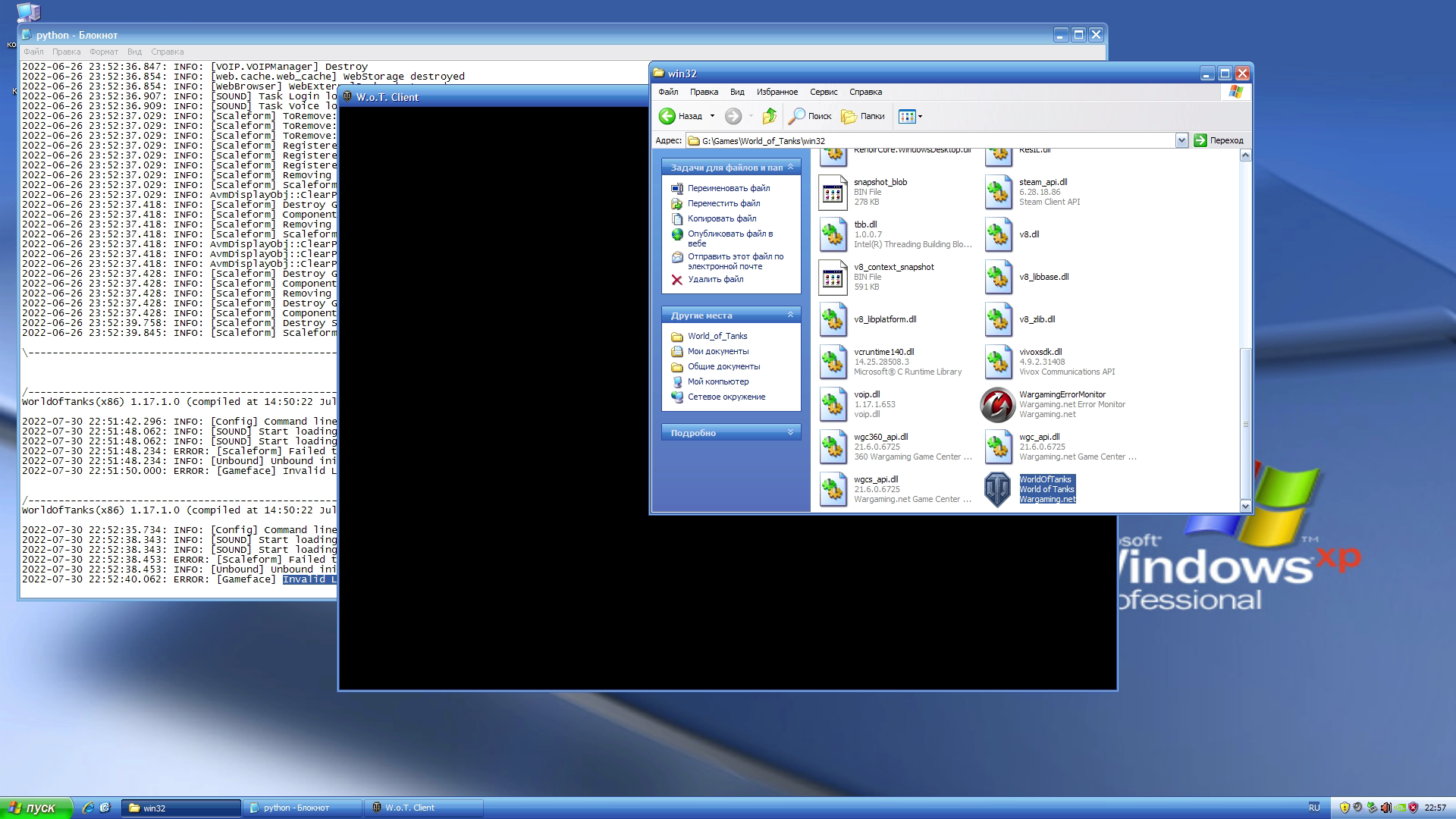1456x819 pixels.
Task: Click the Назад navigation arrow icon
Action: click(x=667, y=116)
